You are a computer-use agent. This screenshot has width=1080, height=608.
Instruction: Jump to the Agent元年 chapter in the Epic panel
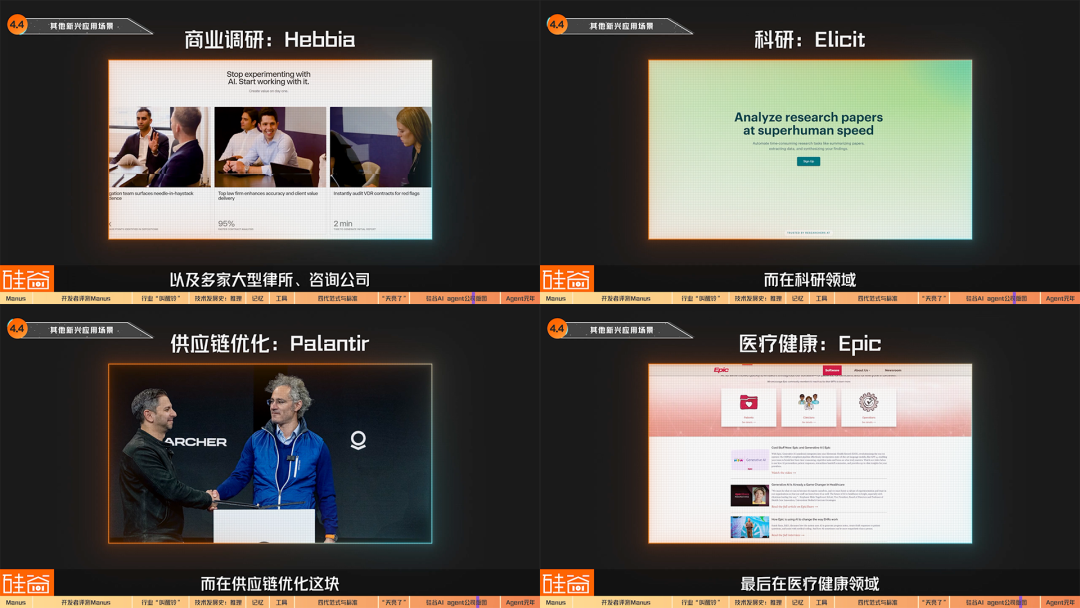click(1060, 602)
